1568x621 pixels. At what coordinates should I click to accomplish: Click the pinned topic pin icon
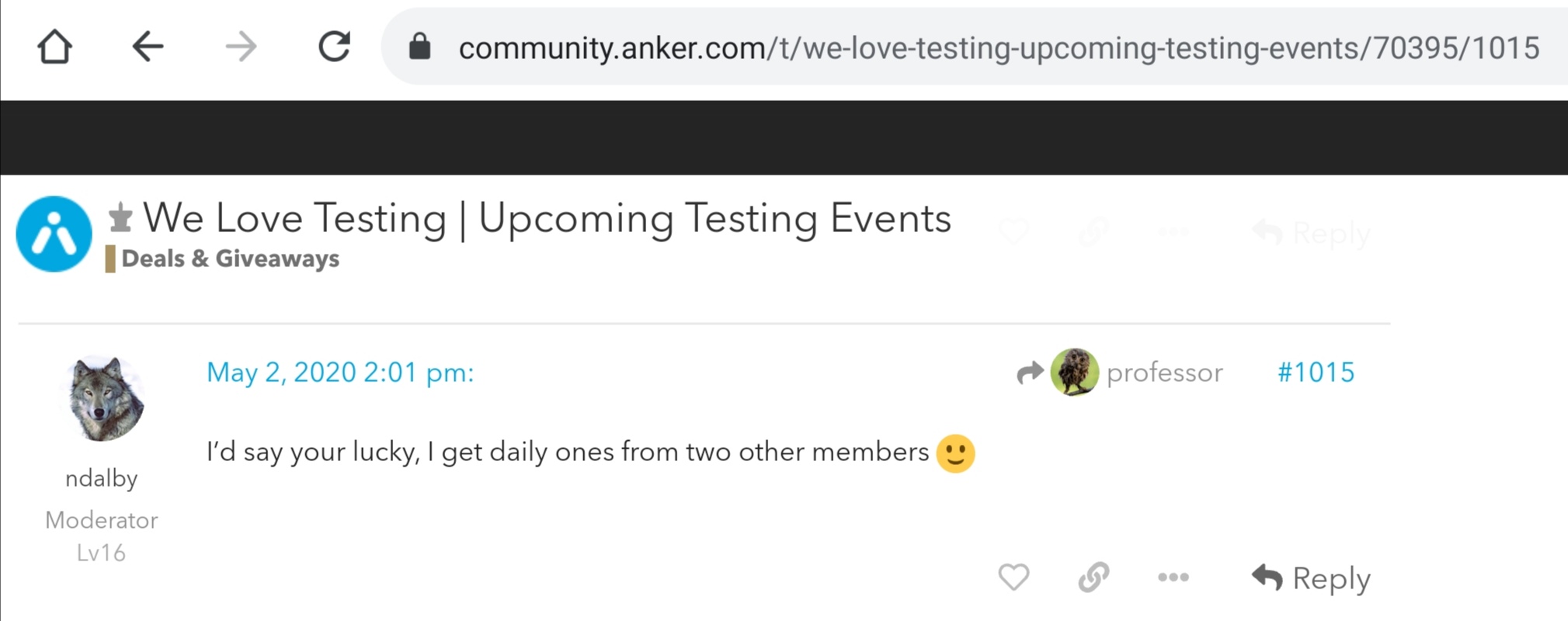pos(120,218)
